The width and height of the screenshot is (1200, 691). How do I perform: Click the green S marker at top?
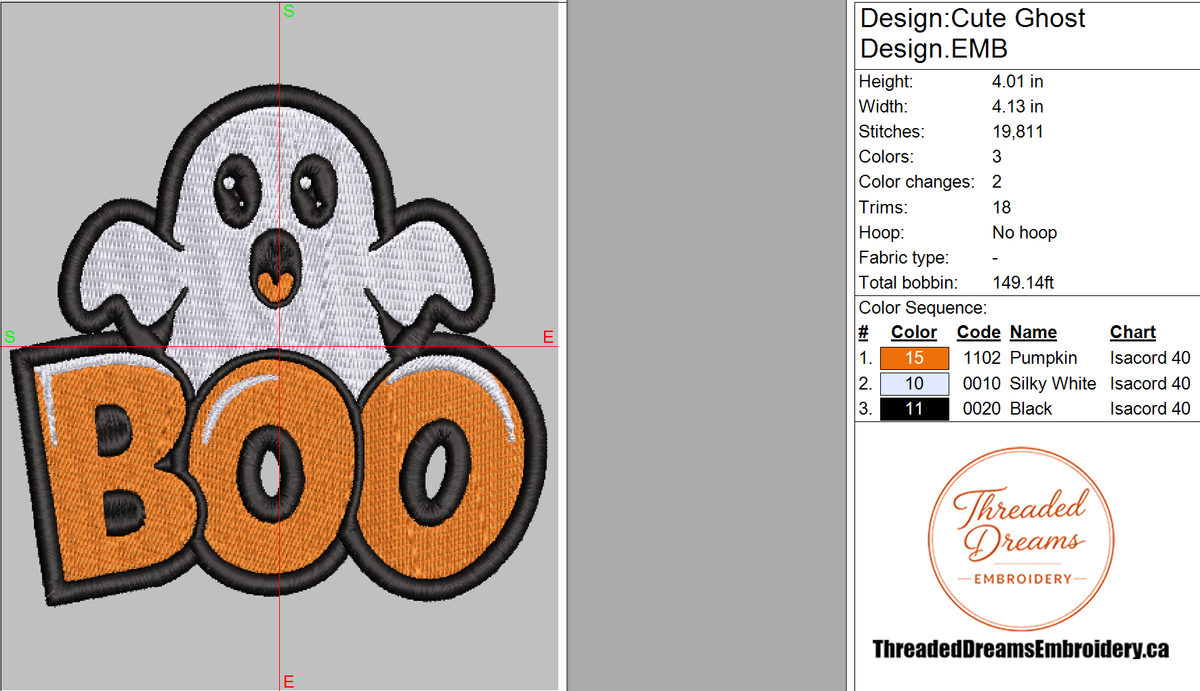289,12
